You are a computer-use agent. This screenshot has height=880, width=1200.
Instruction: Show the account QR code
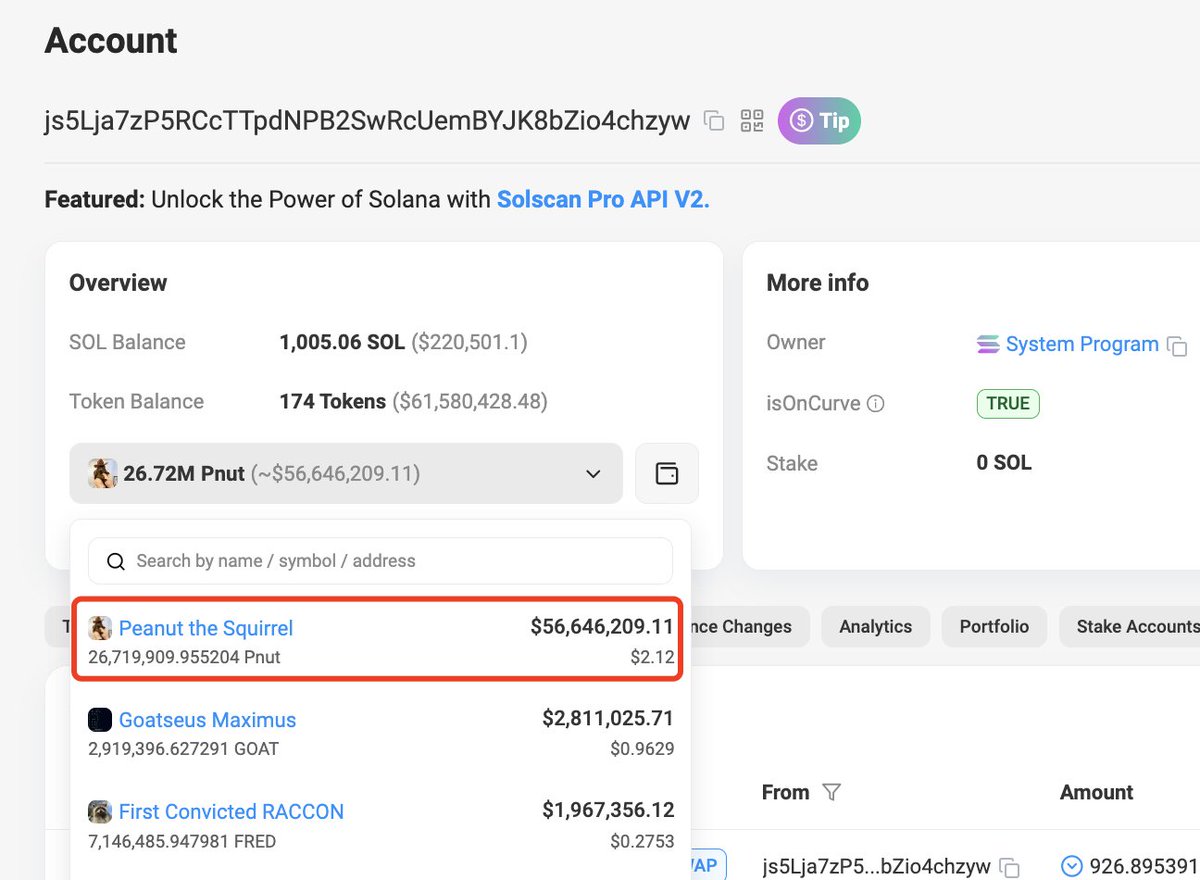coord(752,121)
